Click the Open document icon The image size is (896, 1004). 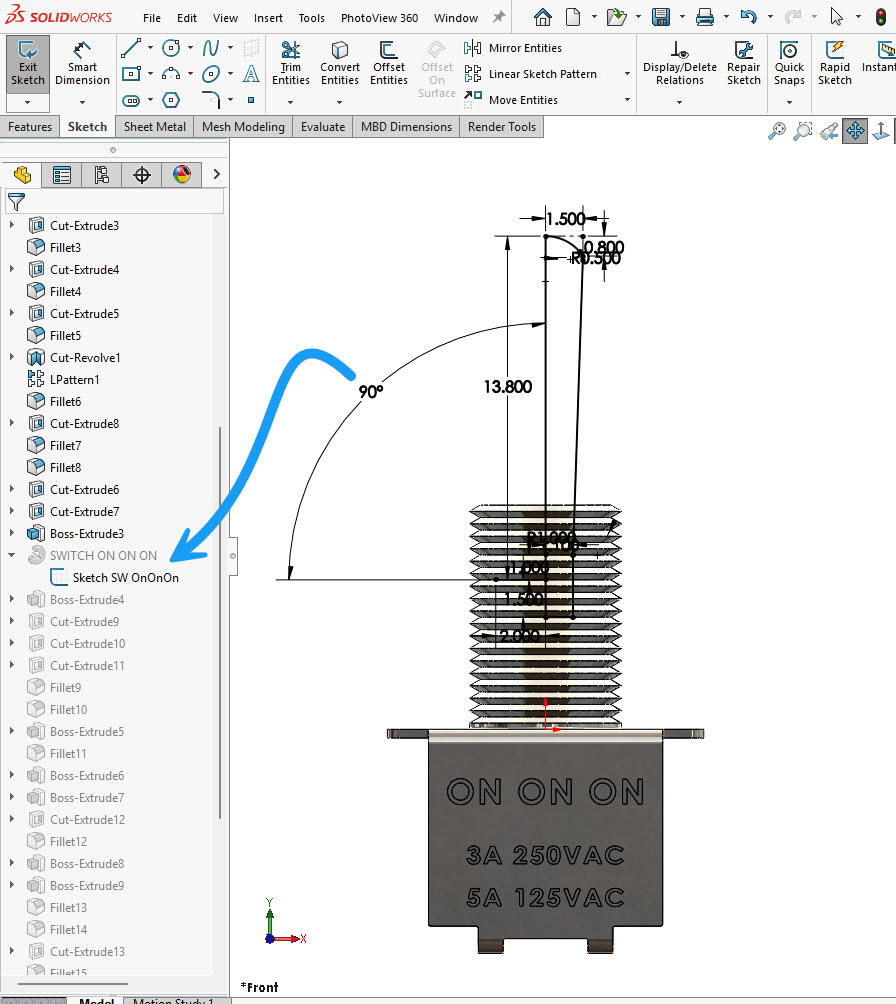(616, 17)
